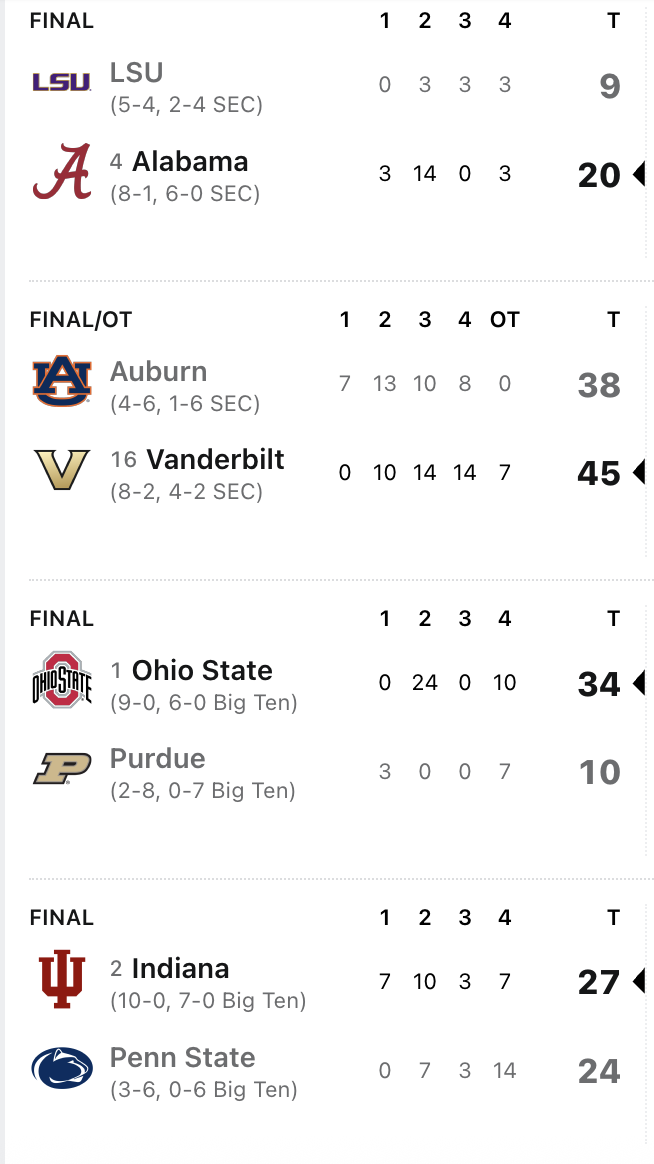Viewport: 654px width, 1164px height.
Task: Open the Ohio State team link
Action: point(202,670)
